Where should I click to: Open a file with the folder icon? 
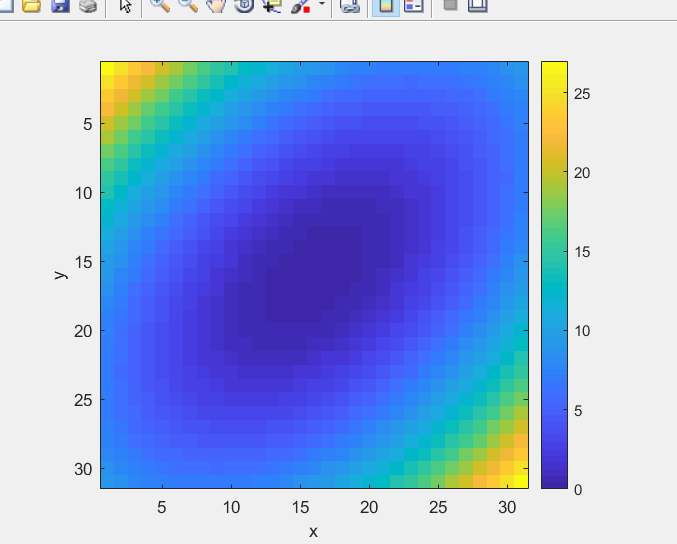32,5
